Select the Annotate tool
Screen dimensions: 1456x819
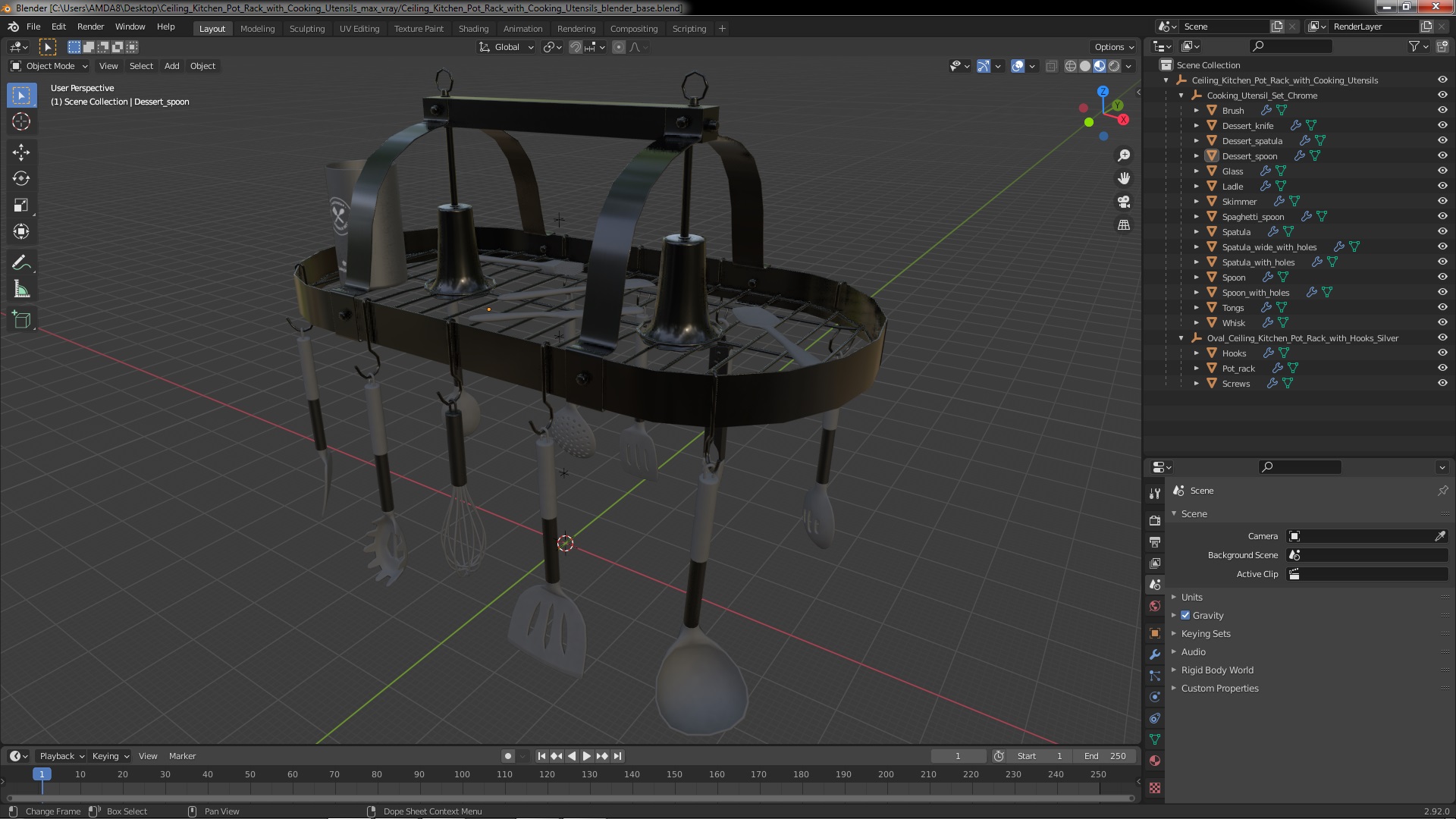pyautogui.click(x=21, y=262)
